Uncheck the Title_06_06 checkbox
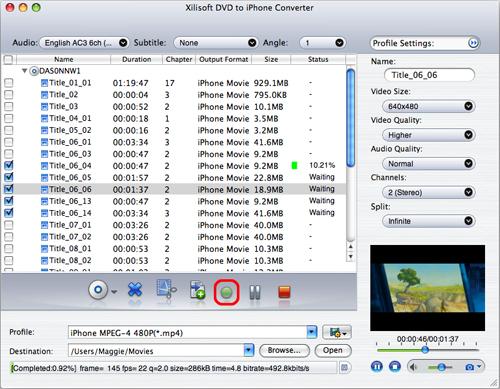500x389 pixels. pos(9,189)
